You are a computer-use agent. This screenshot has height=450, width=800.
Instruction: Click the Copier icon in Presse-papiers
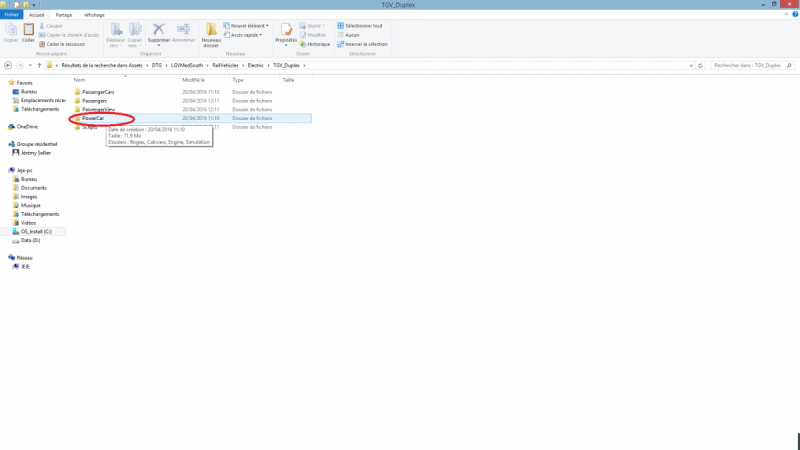coord(11,31)
